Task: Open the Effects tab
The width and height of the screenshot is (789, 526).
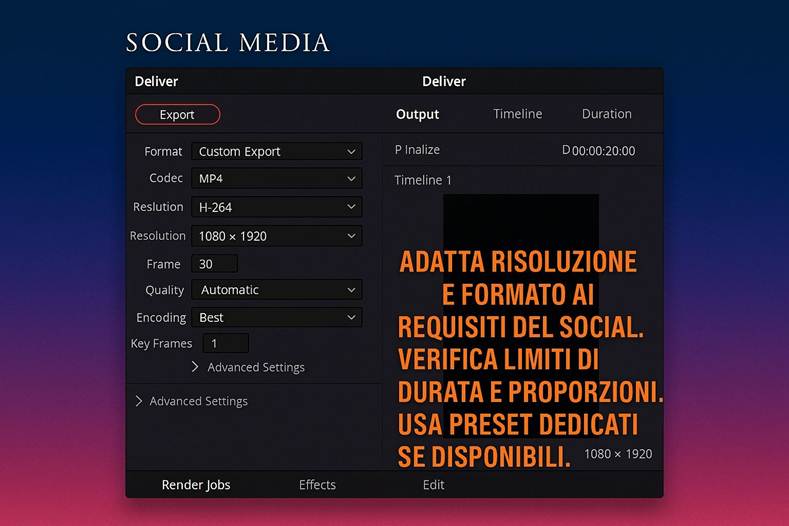Action: point(317,485)
